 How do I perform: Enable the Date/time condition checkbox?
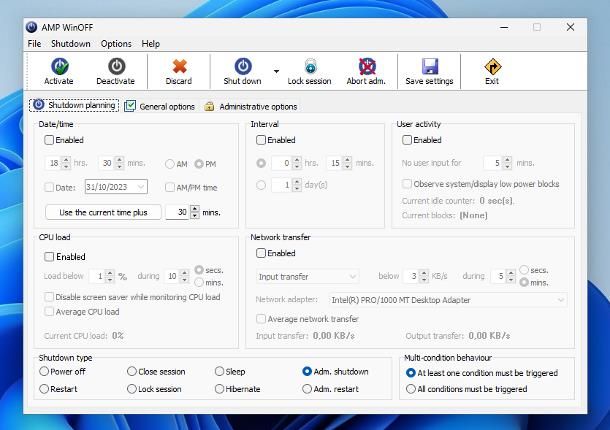click(49, 140)
